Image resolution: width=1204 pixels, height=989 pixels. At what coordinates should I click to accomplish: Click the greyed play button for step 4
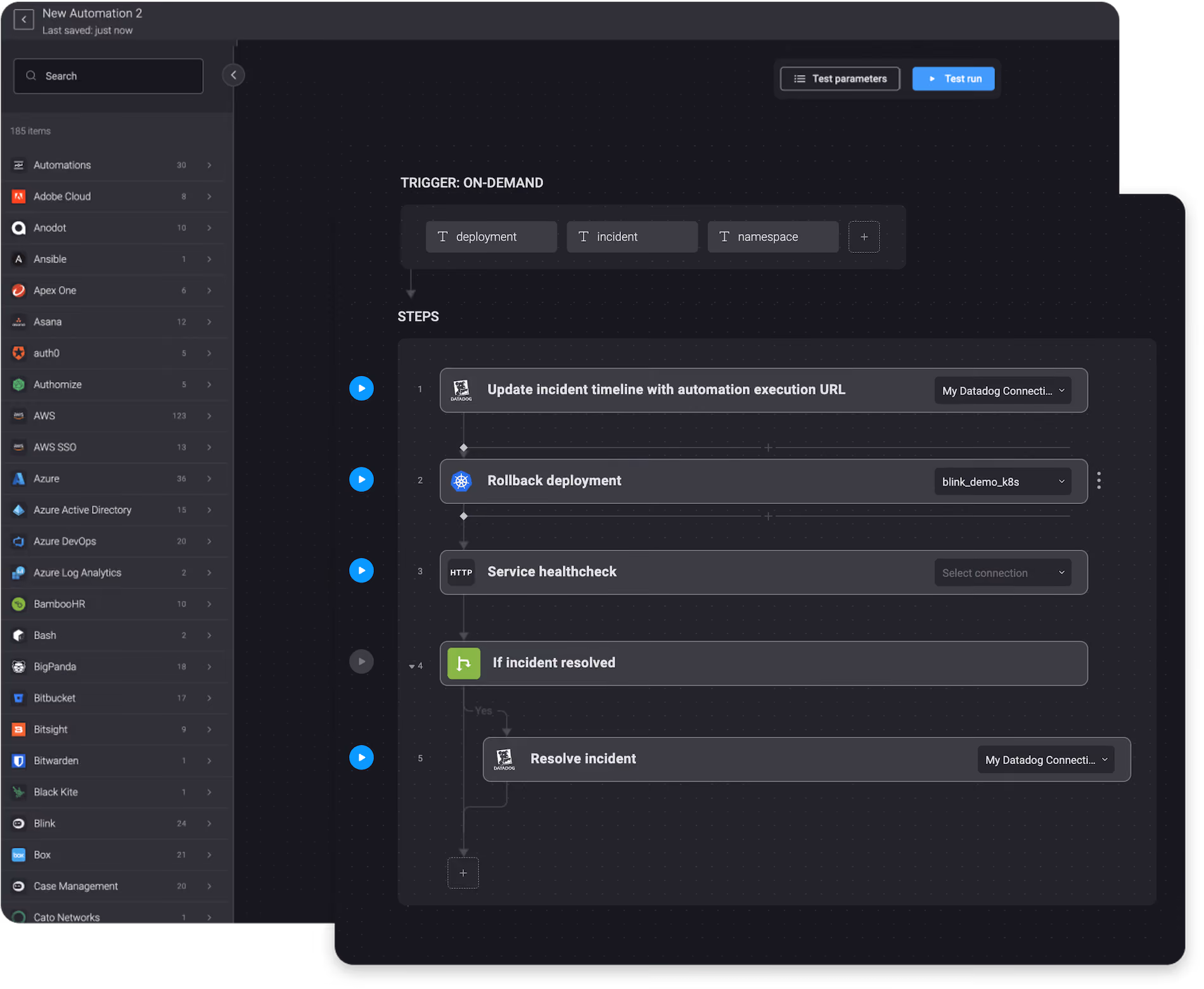point(361,661)
